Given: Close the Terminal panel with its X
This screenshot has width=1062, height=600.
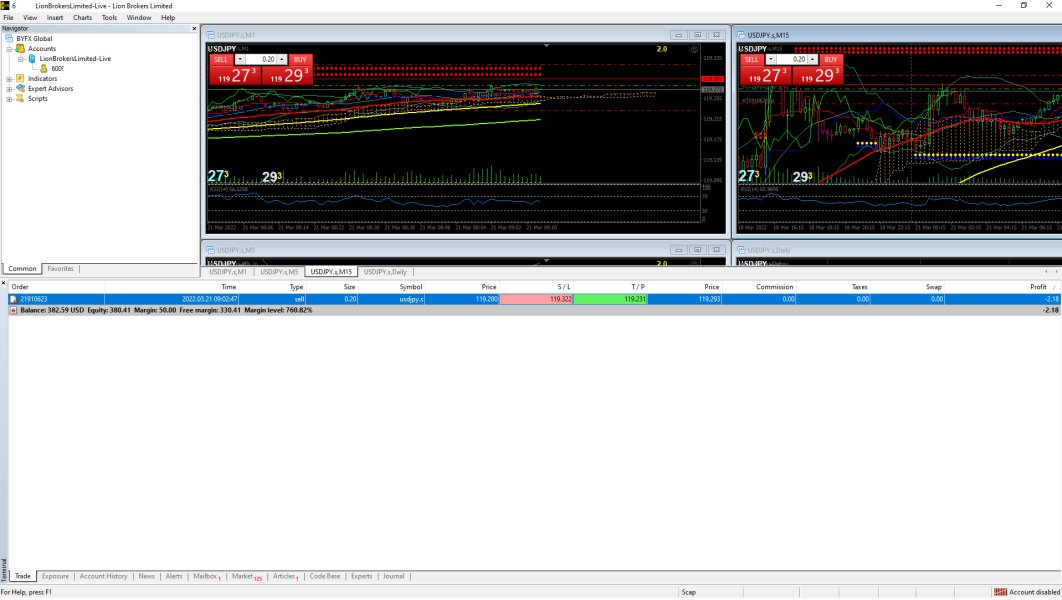Looking at the screenshot, I should tap(3, 283).
